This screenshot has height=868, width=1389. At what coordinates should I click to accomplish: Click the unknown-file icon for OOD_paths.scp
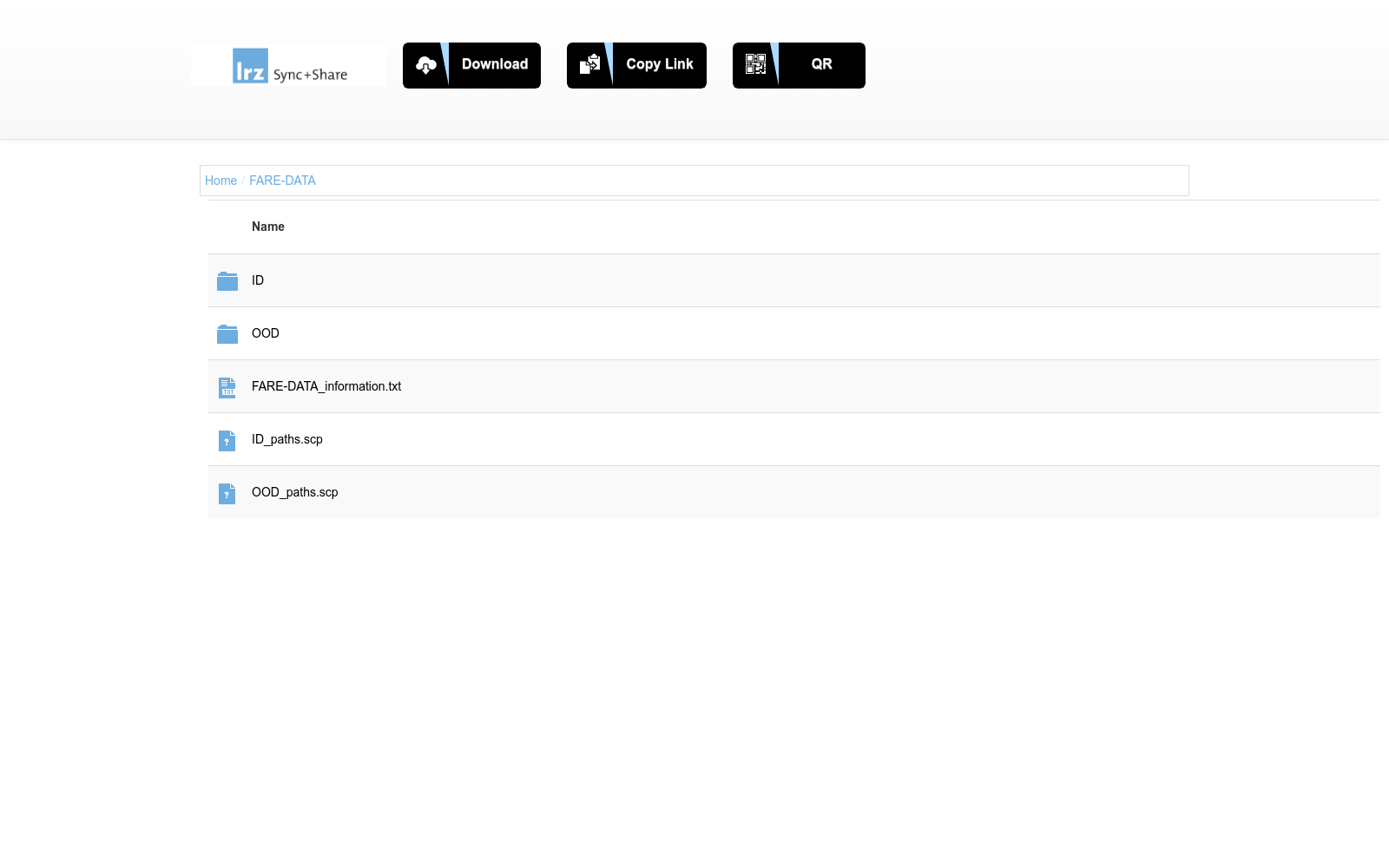point(227,493)
